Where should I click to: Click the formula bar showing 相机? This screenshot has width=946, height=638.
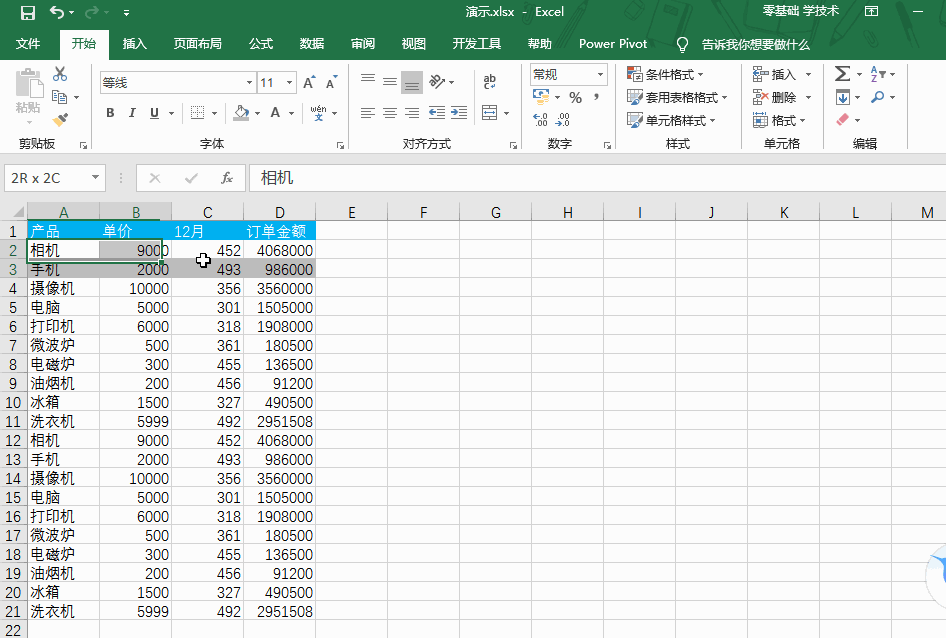tap(597, 178)
